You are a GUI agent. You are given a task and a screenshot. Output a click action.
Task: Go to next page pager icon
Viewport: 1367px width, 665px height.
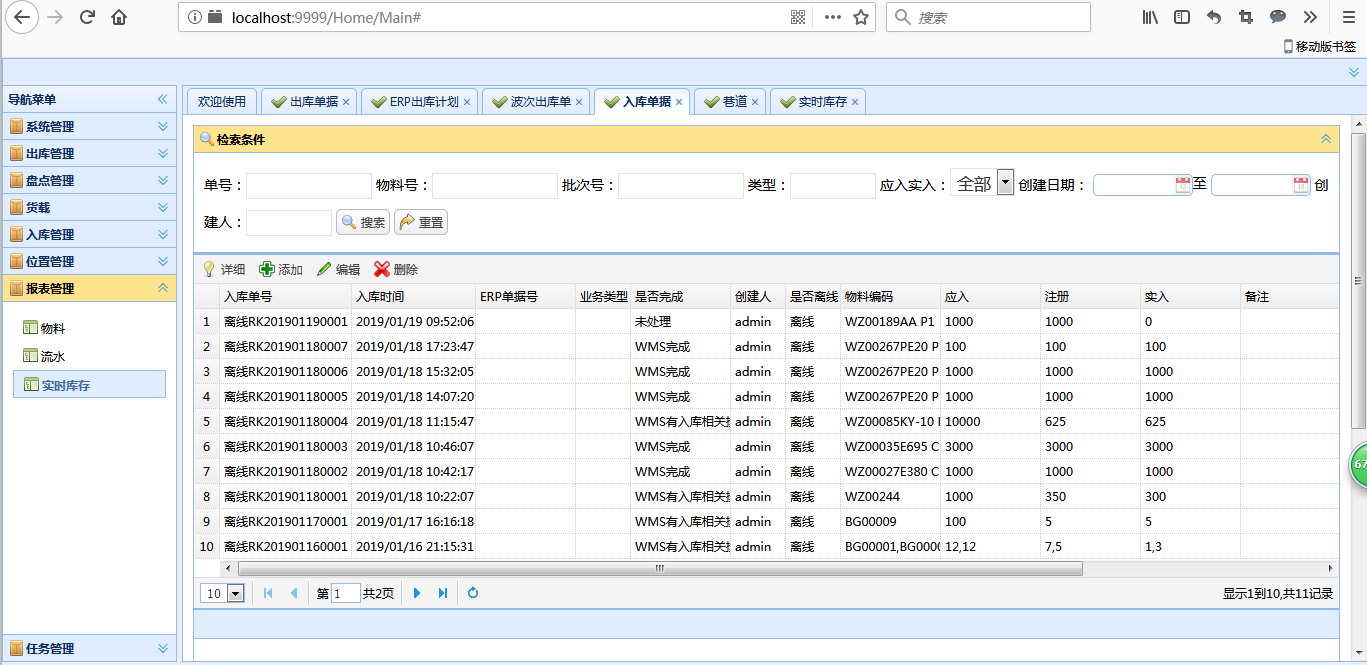tap(417, 593)
